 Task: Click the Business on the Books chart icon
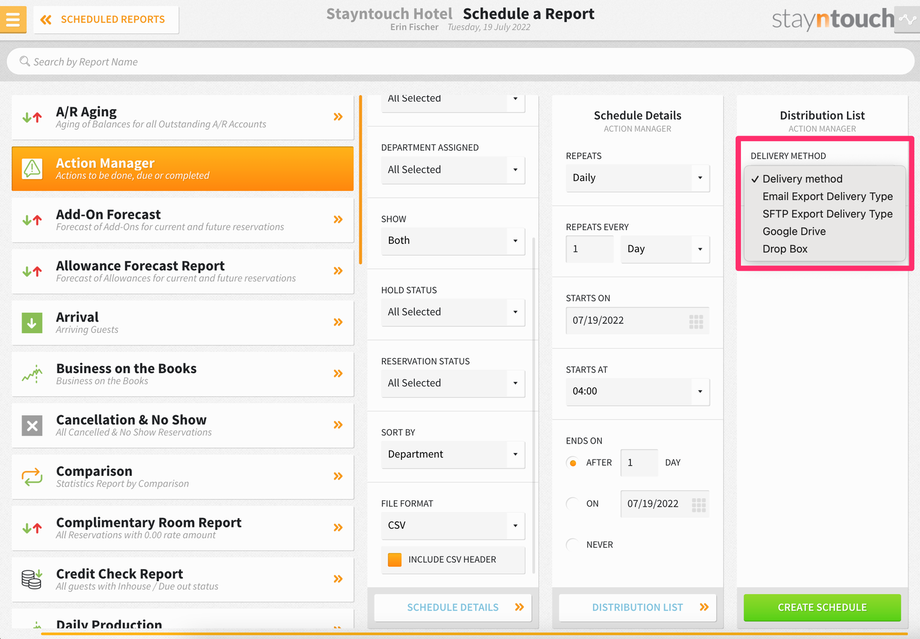[32, 374]
